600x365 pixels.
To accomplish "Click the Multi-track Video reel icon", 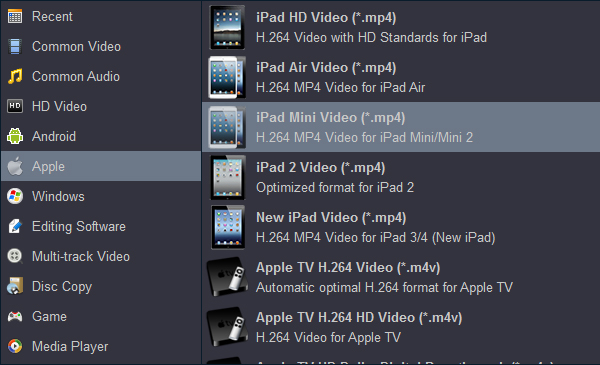I will [15, 256].
